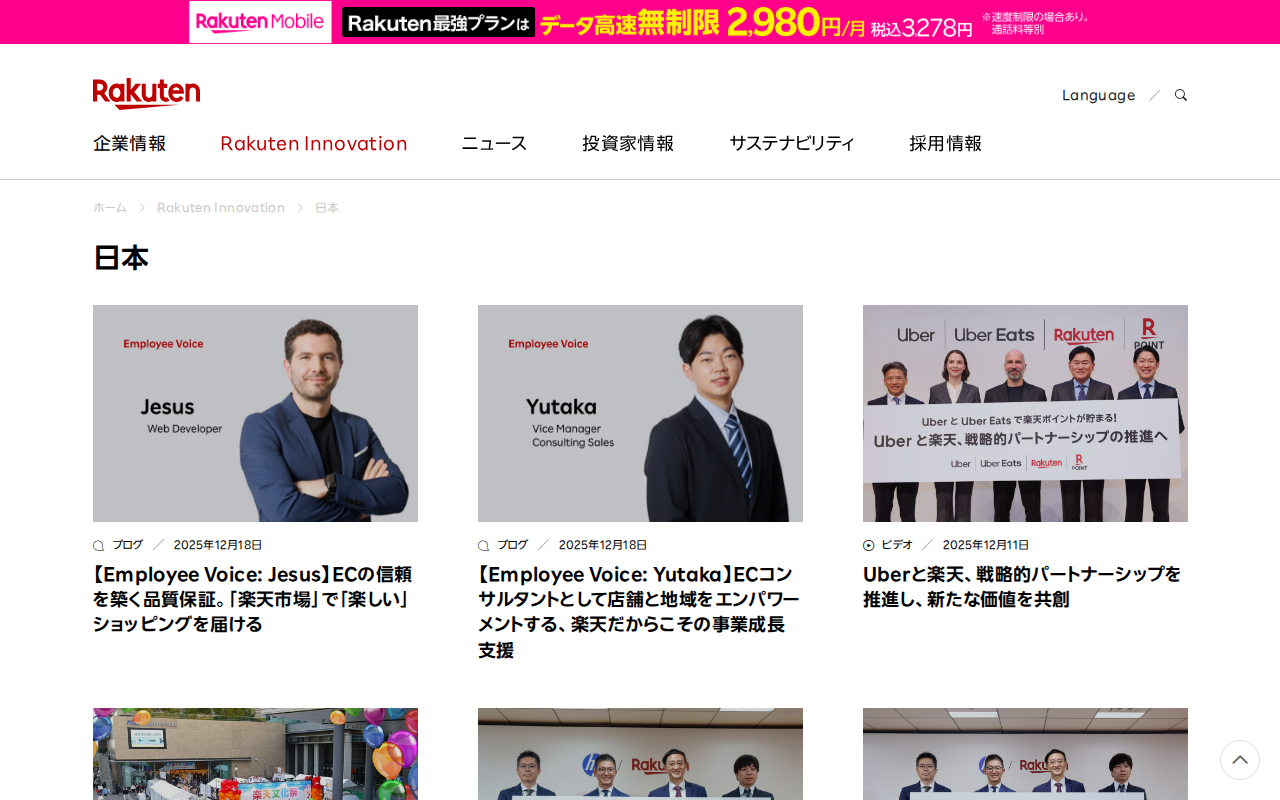This screenshot has width=1280, height=800.
Task: Click the blog icon under Jesus article
Action: coord(98,546)
